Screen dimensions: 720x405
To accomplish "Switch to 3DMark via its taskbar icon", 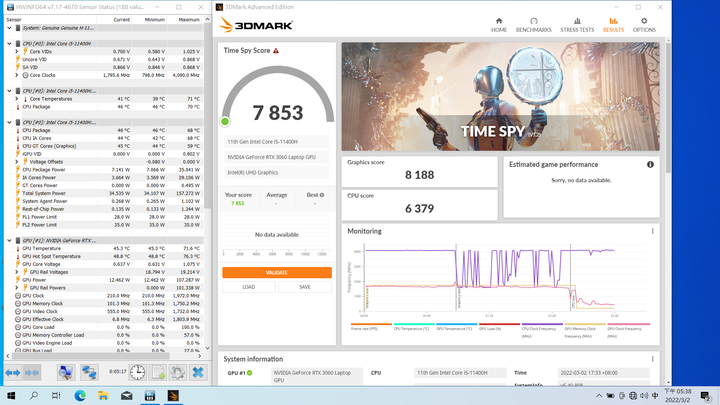I will coord(173,395).
